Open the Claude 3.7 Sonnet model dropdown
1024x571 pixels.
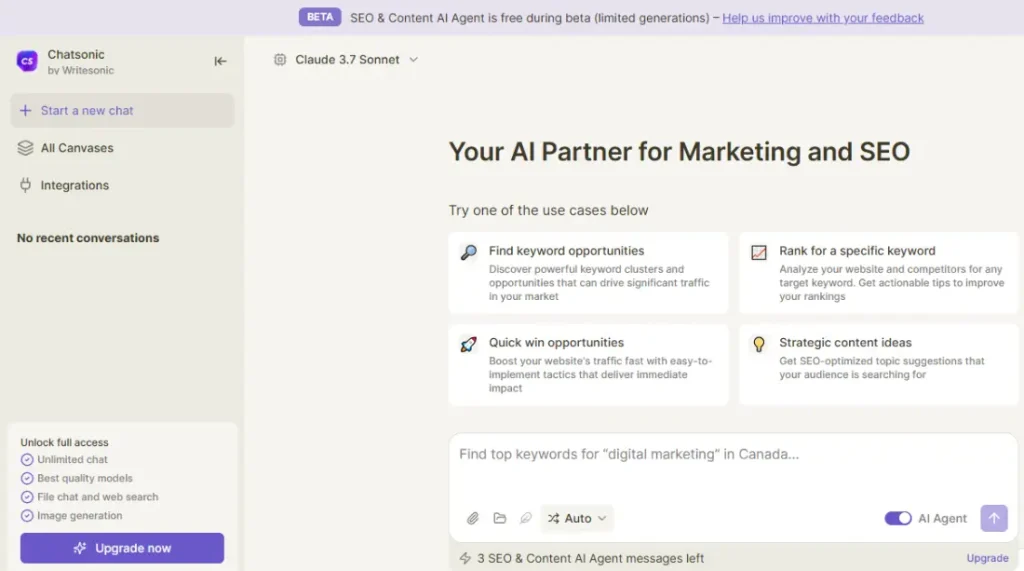click(x=346, y=59)
